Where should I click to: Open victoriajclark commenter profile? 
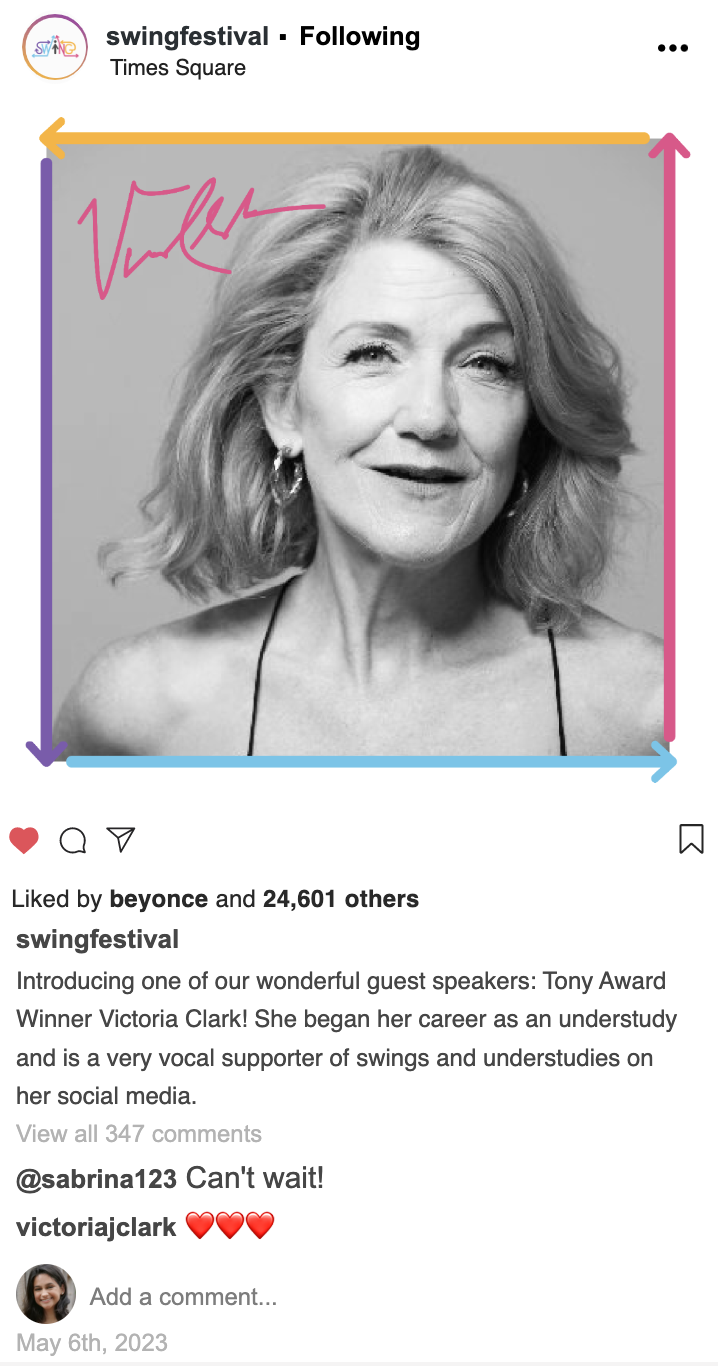96,1227
